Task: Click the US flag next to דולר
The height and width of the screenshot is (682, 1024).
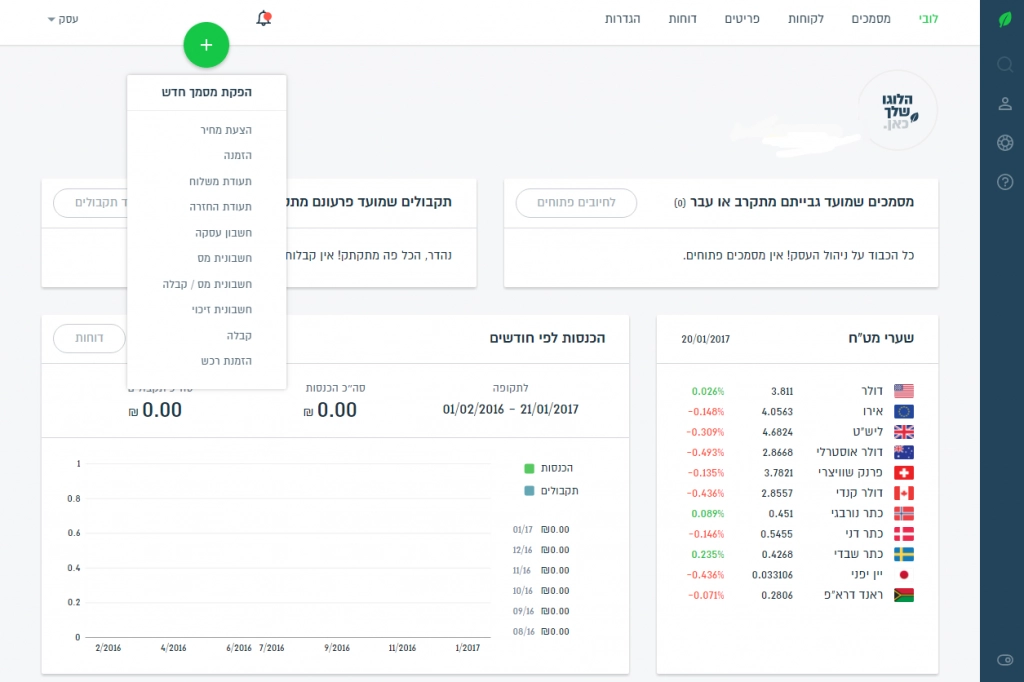Action: coord(904,391)
